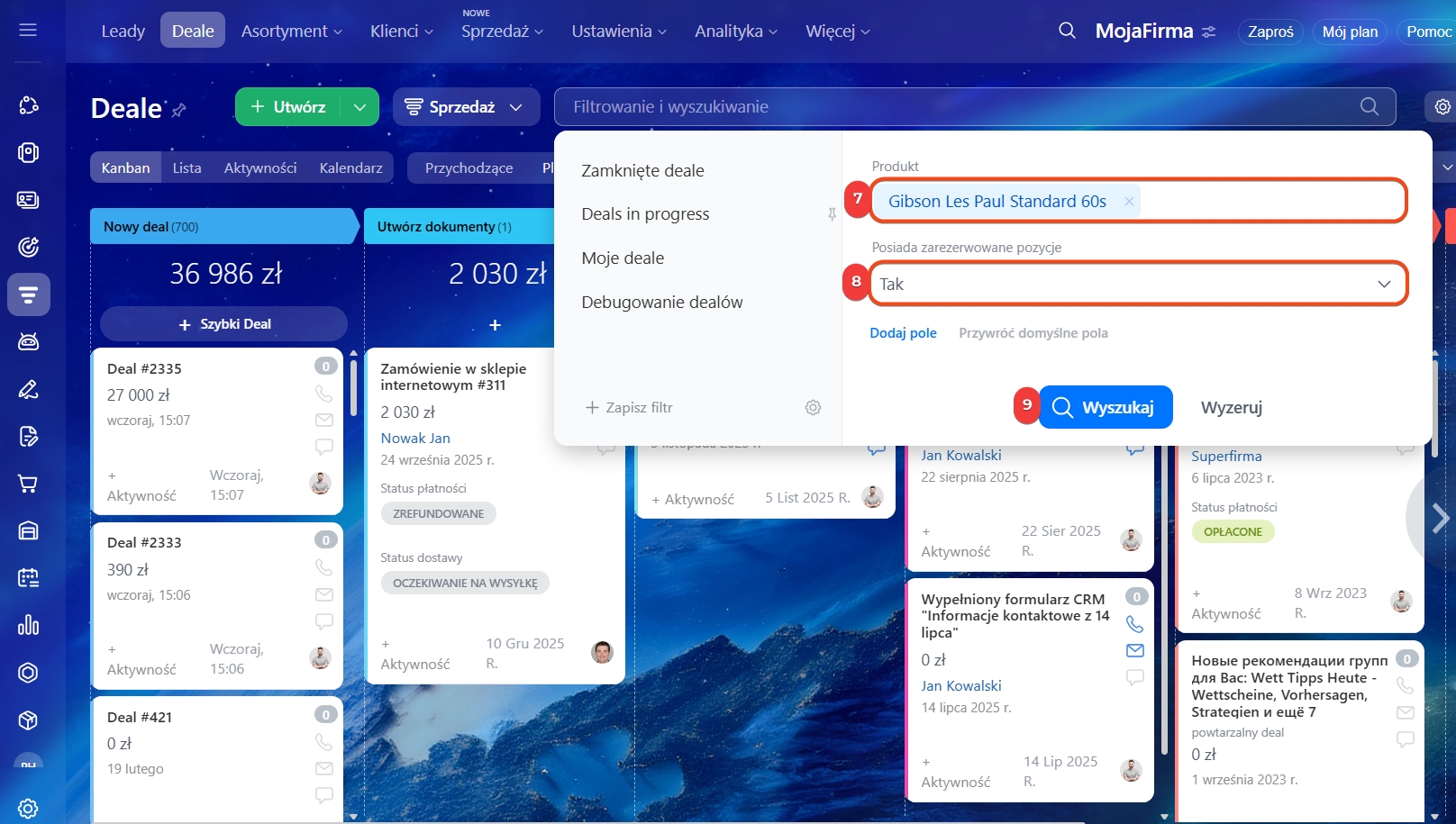The image size is (1456, 824).
Task: Go to the Leady section
Action: click(x=123, y=32)
